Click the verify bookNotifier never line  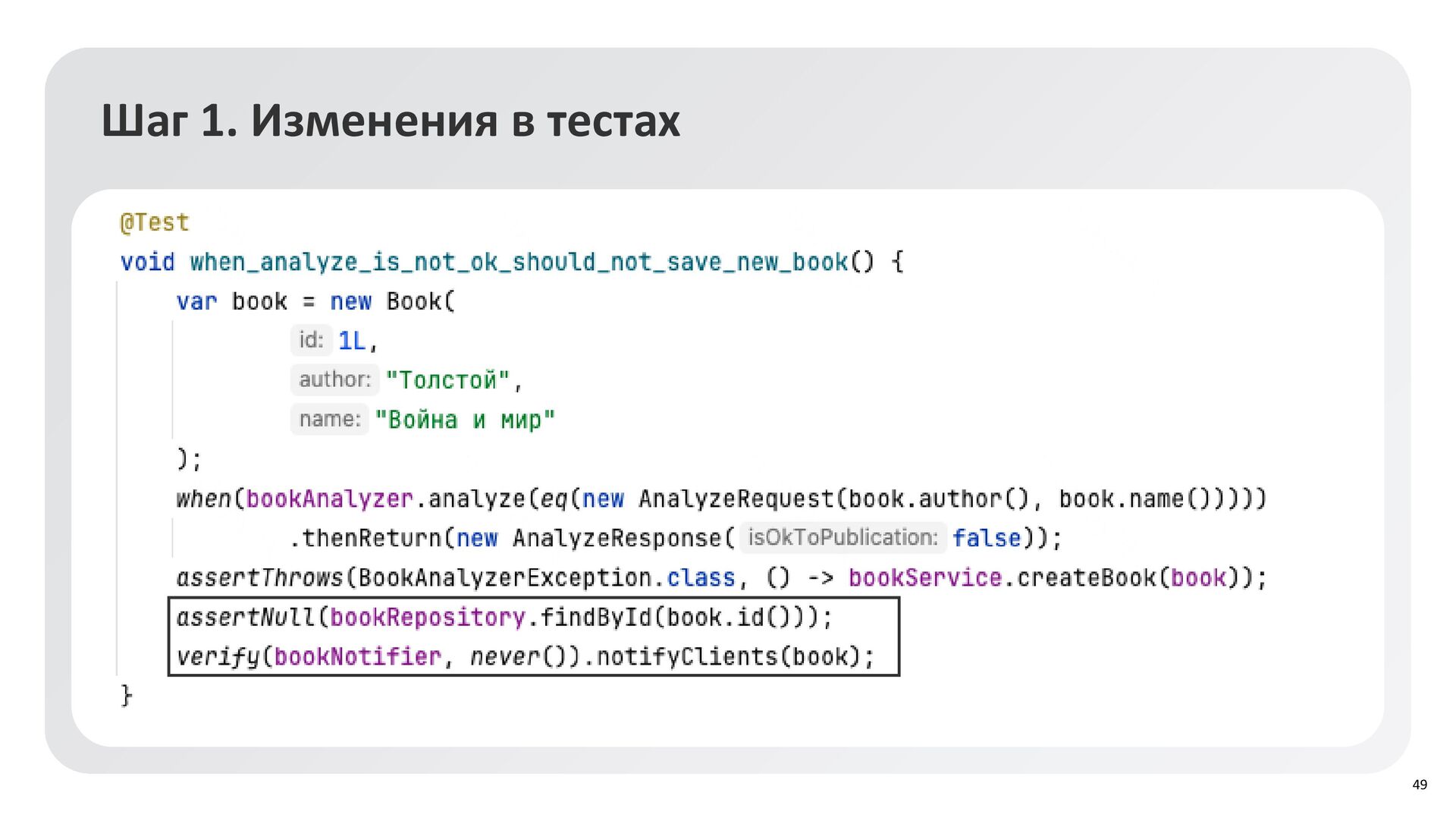[525, 656]
